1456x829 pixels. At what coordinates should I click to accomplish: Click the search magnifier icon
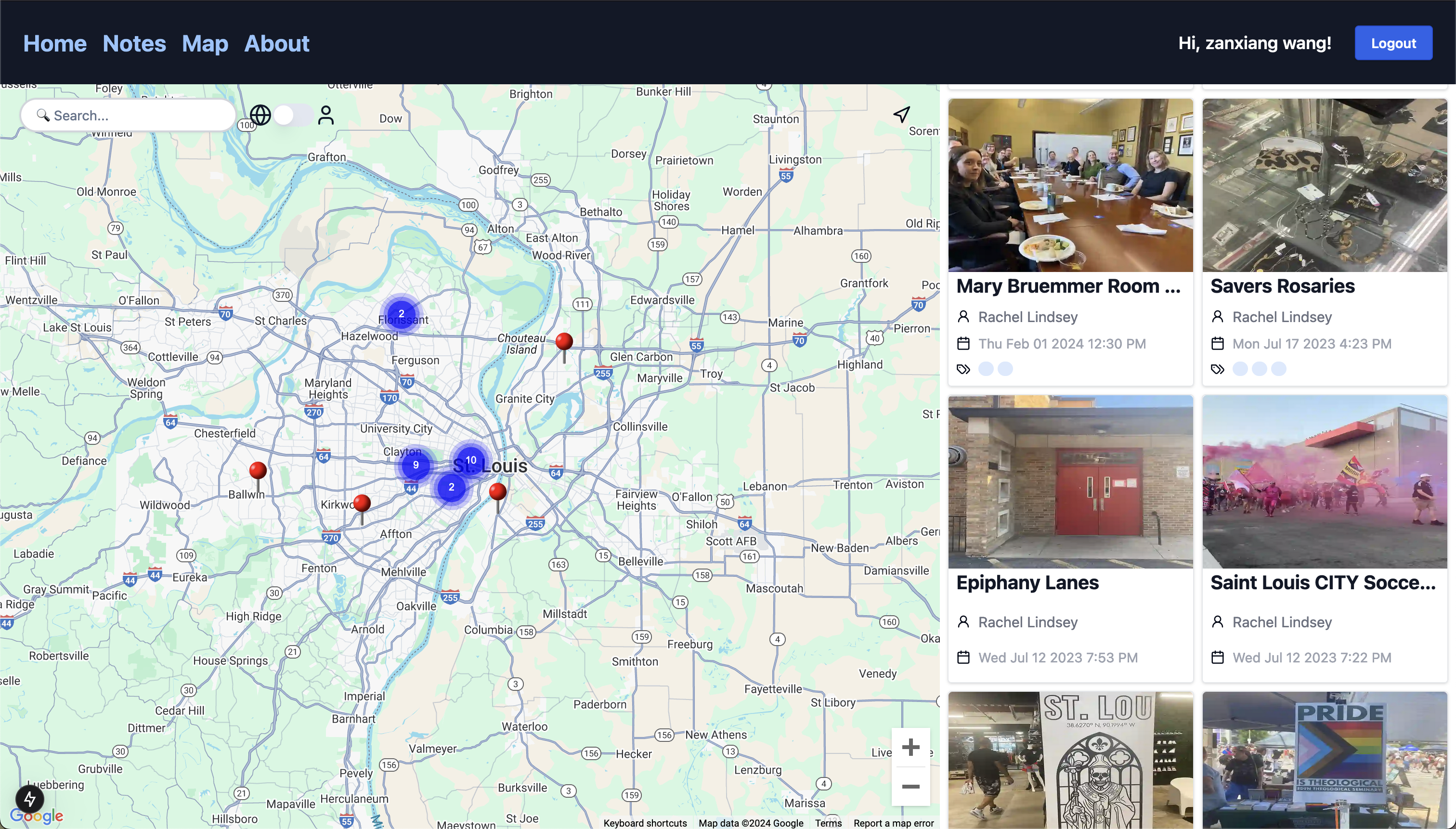[x=43, y=114]
